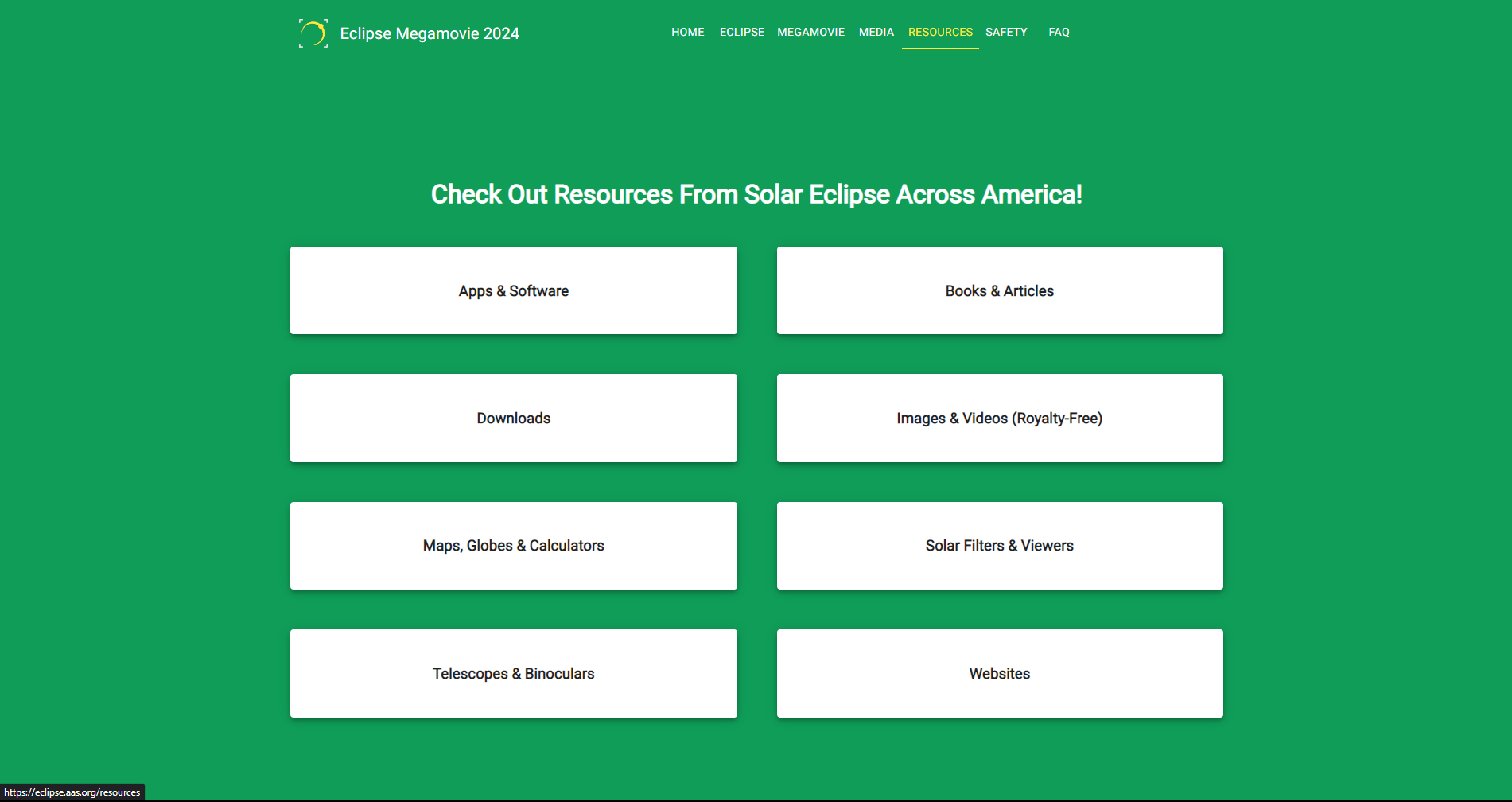The width and height of the screenshot is (1512, 802).
Task: Click Images & Videos (Royalty-Free) card
Action: [999, 418]
